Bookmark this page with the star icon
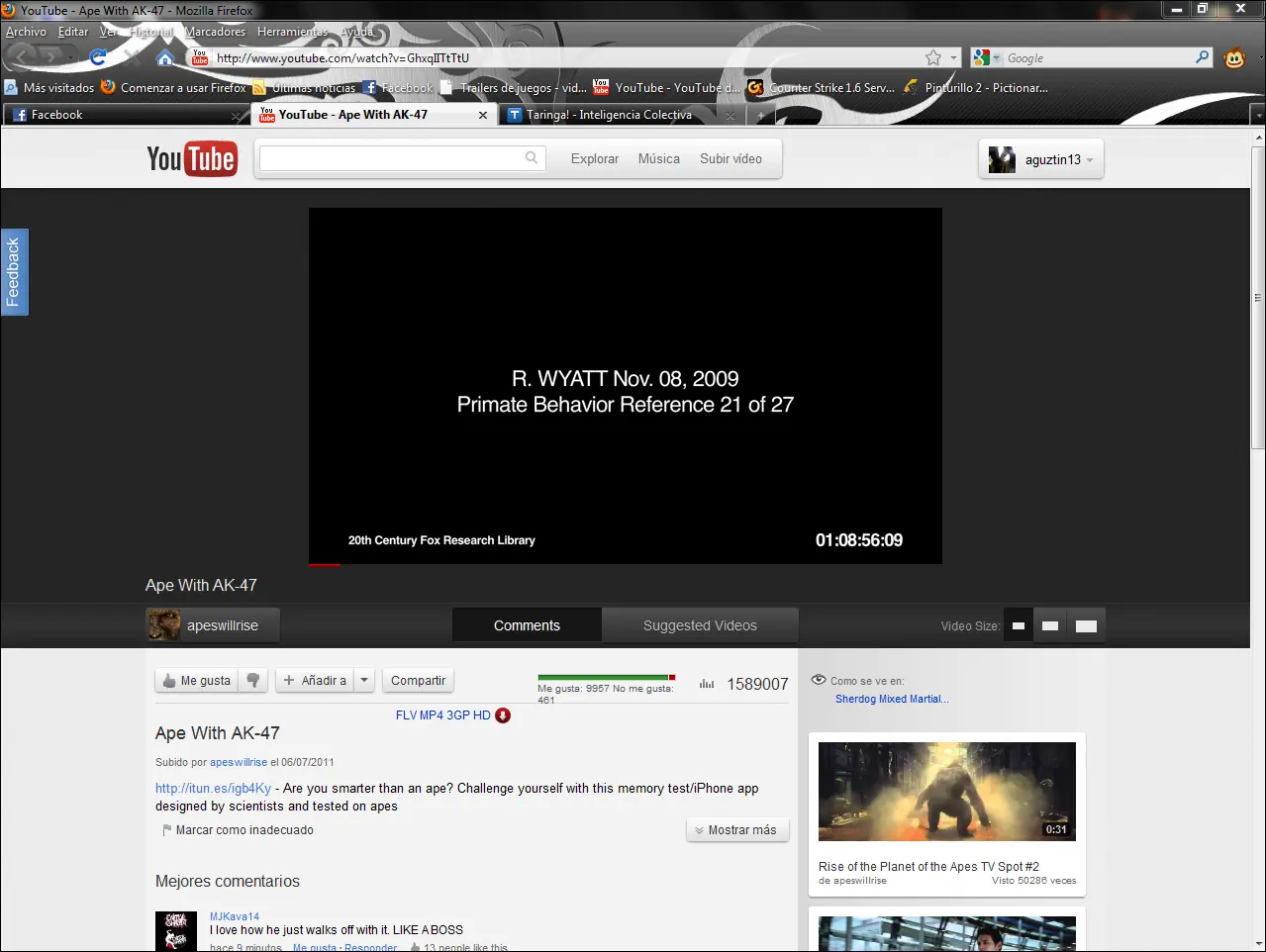The height and width of the screenshot is (952, 1266). (933, 57)
